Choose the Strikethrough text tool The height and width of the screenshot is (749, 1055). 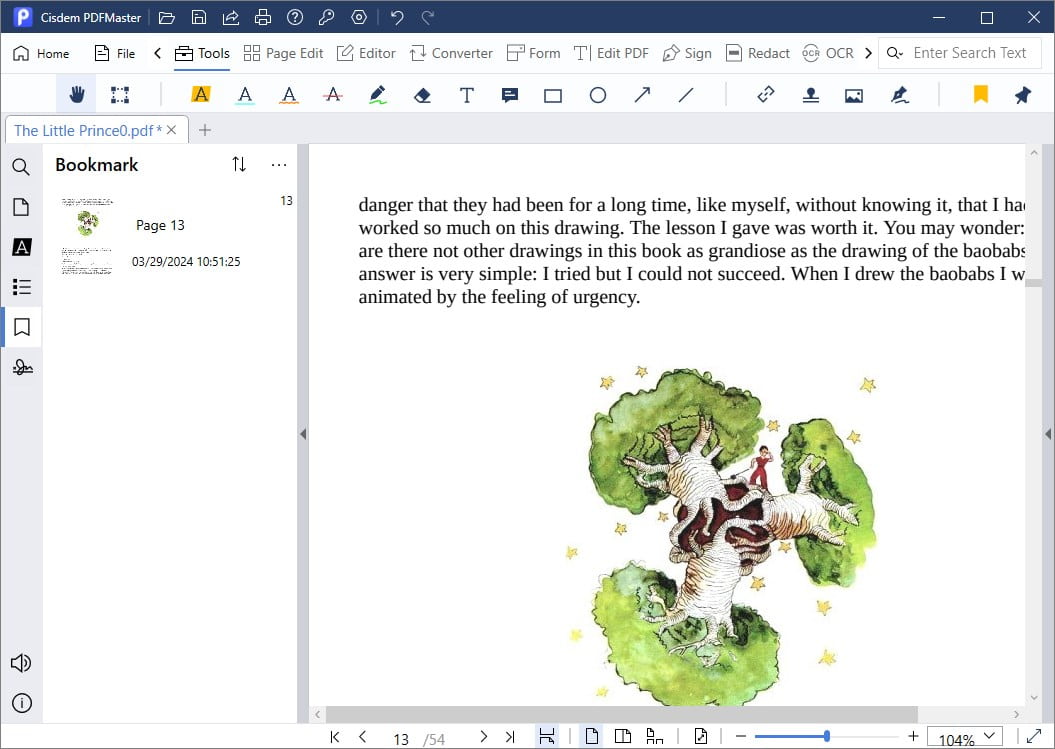[x=333, y=95]
